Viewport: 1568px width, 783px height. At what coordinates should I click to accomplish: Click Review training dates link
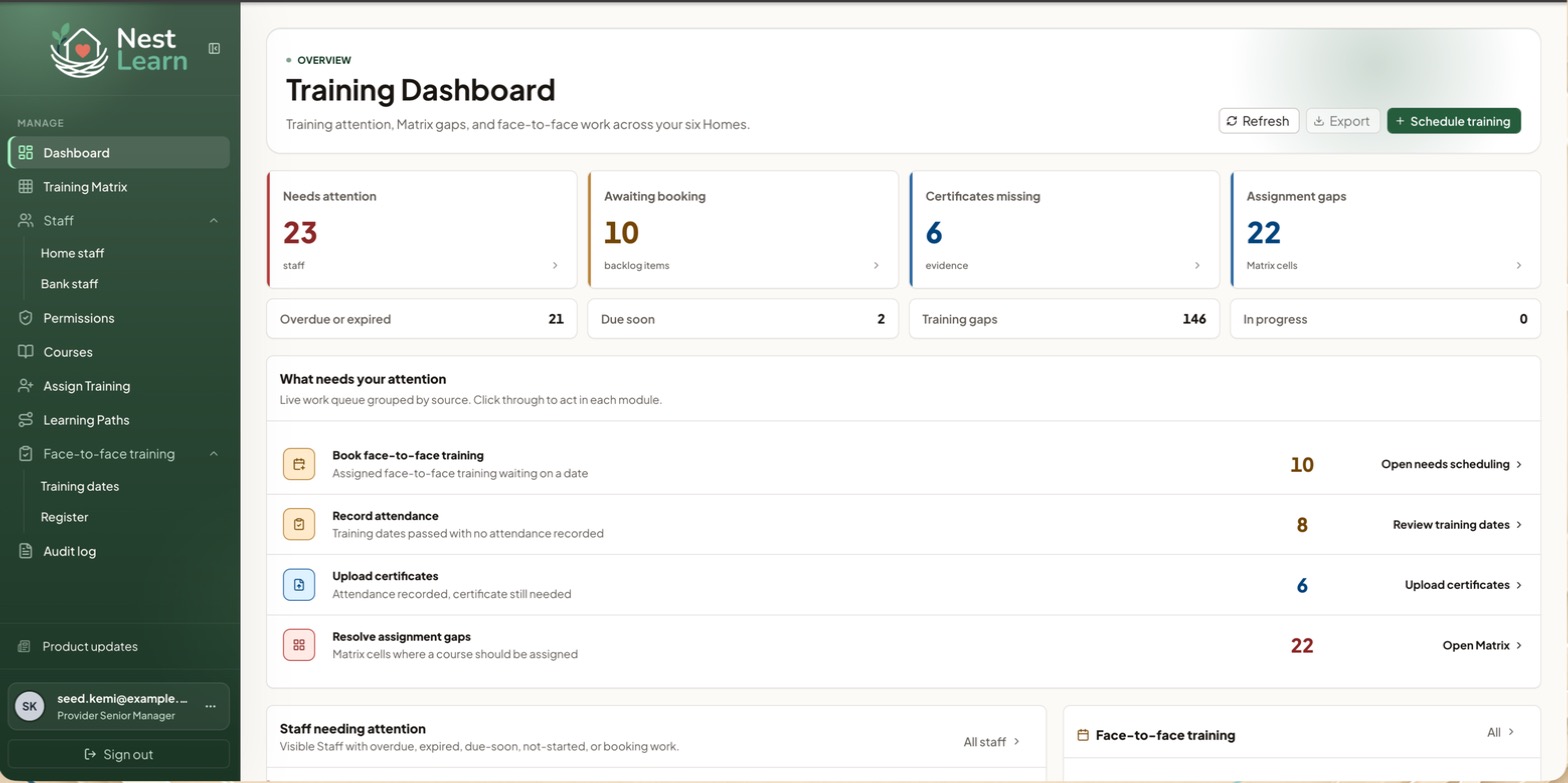coord(1458,525)
